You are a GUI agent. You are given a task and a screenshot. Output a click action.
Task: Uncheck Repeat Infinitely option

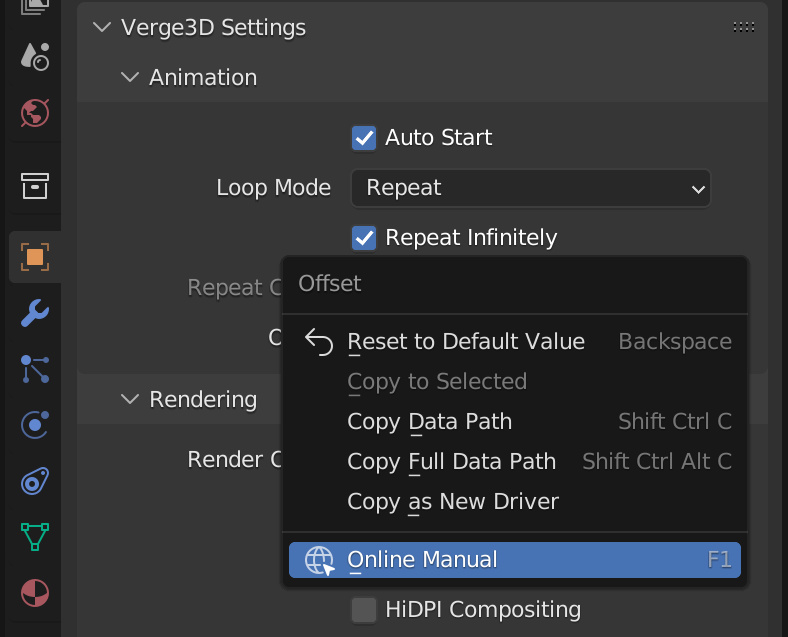[364, 238]
